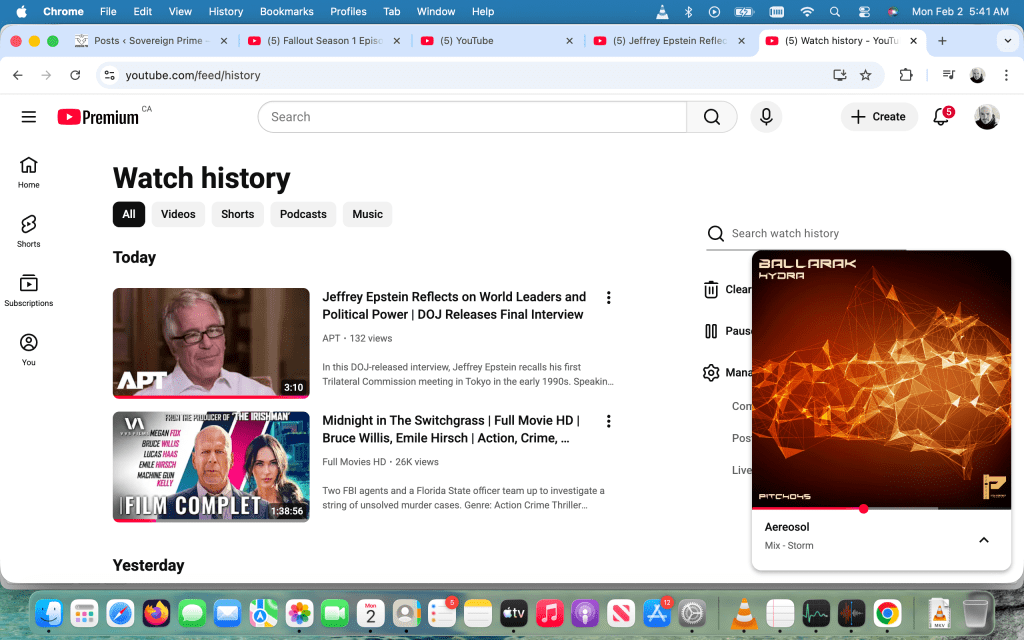Open the notifications bell
The image size is (1024, 640).
coord(940,117)
